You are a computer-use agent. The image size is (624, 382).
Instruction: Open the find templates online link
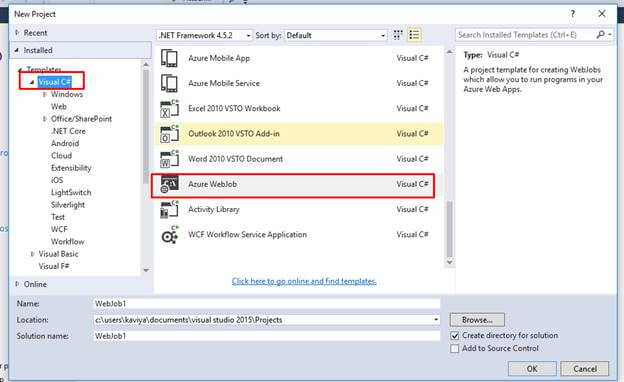[x=304, y=281]
